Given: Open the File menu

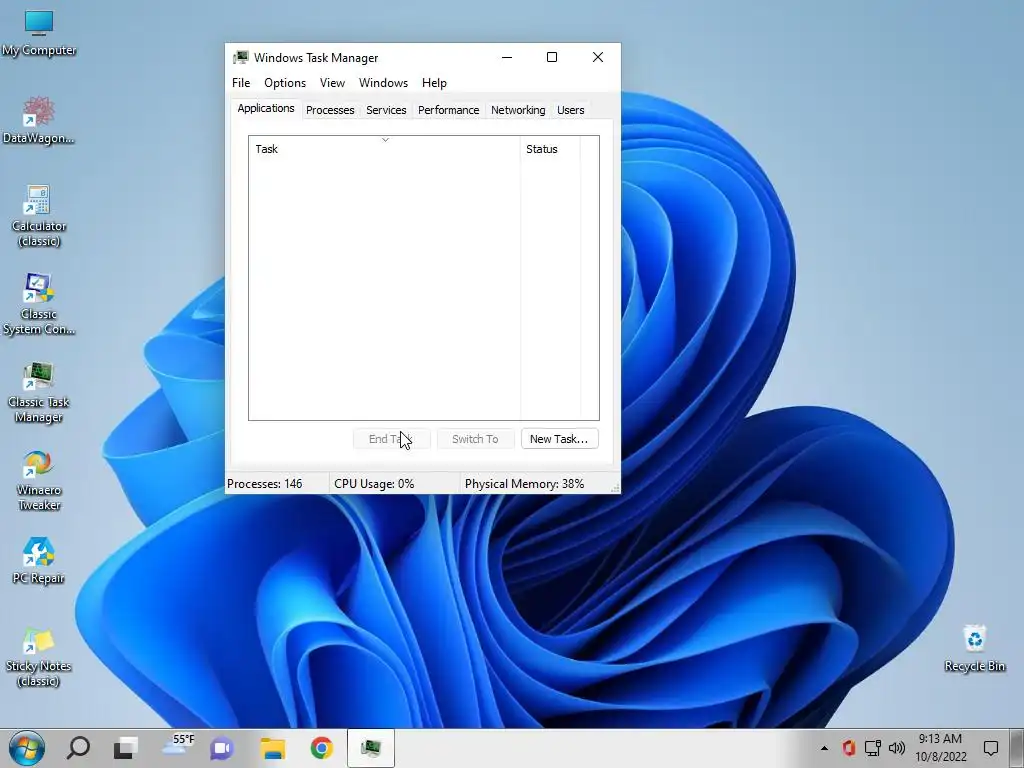Looking at the screenshot, I should pos(241,83).
